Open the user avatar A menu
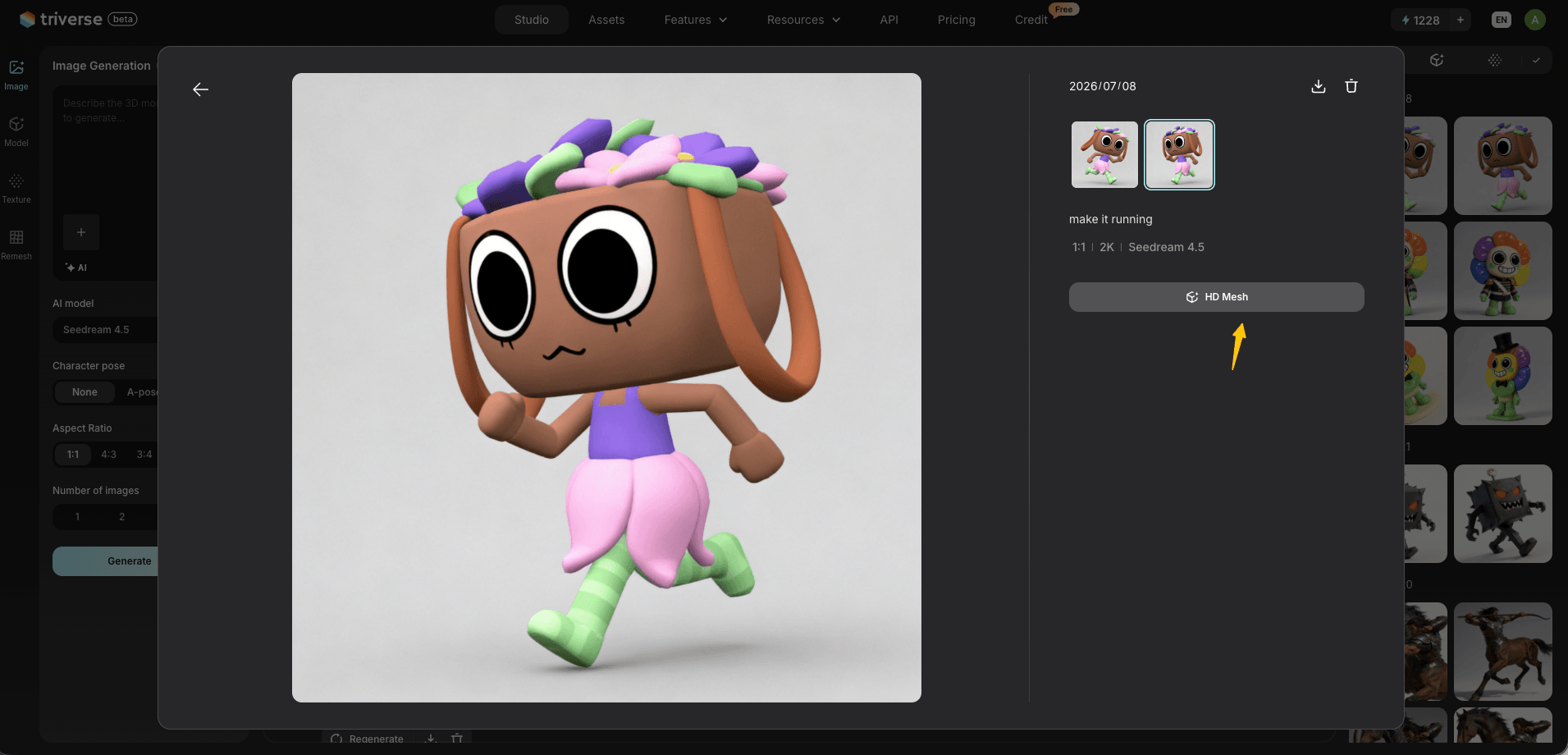The width and height of the screenshot is (1568, 755). pyautogui.click(x=1535, y=20)
